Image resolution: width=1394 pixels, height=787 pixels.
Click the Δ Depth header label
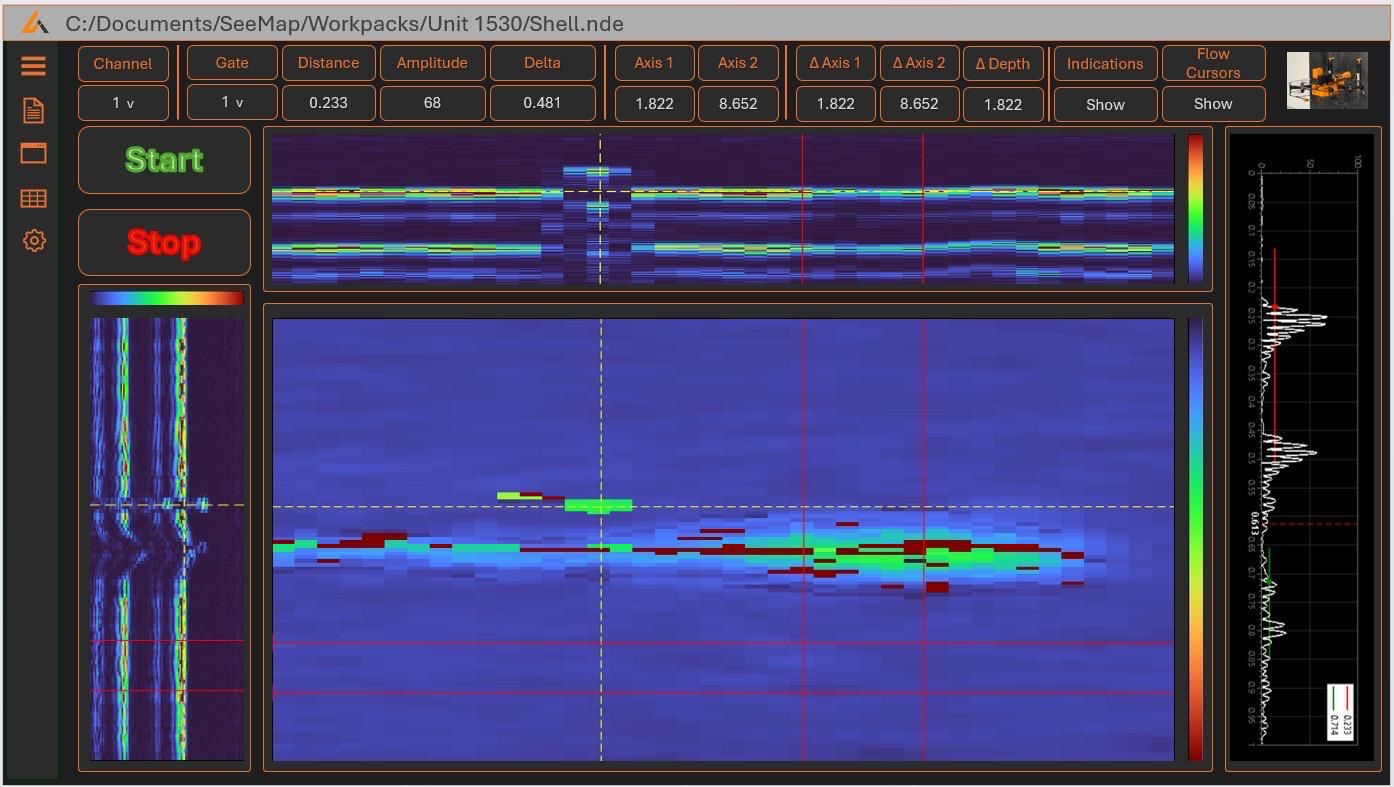pyautogui.click(x=1002, y=63)
